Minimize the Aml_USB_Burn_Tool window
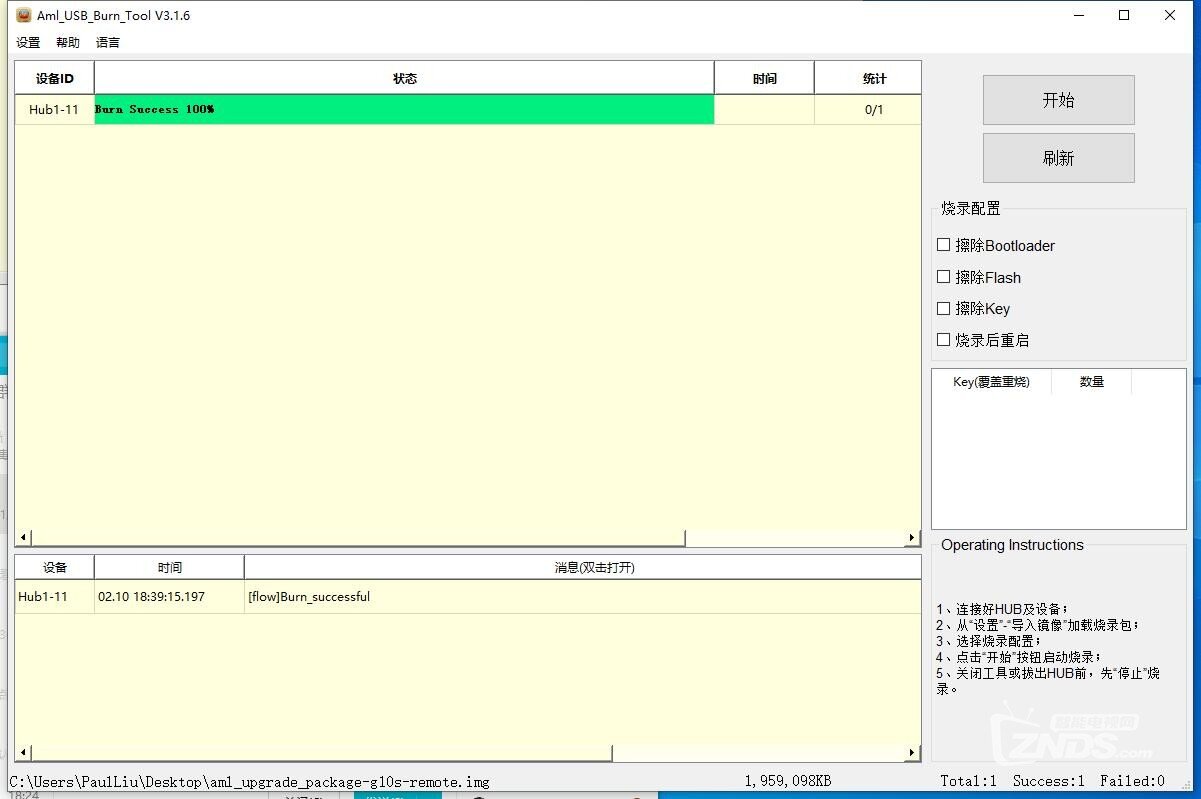Screen dimensions: 1201x799 1079,15
